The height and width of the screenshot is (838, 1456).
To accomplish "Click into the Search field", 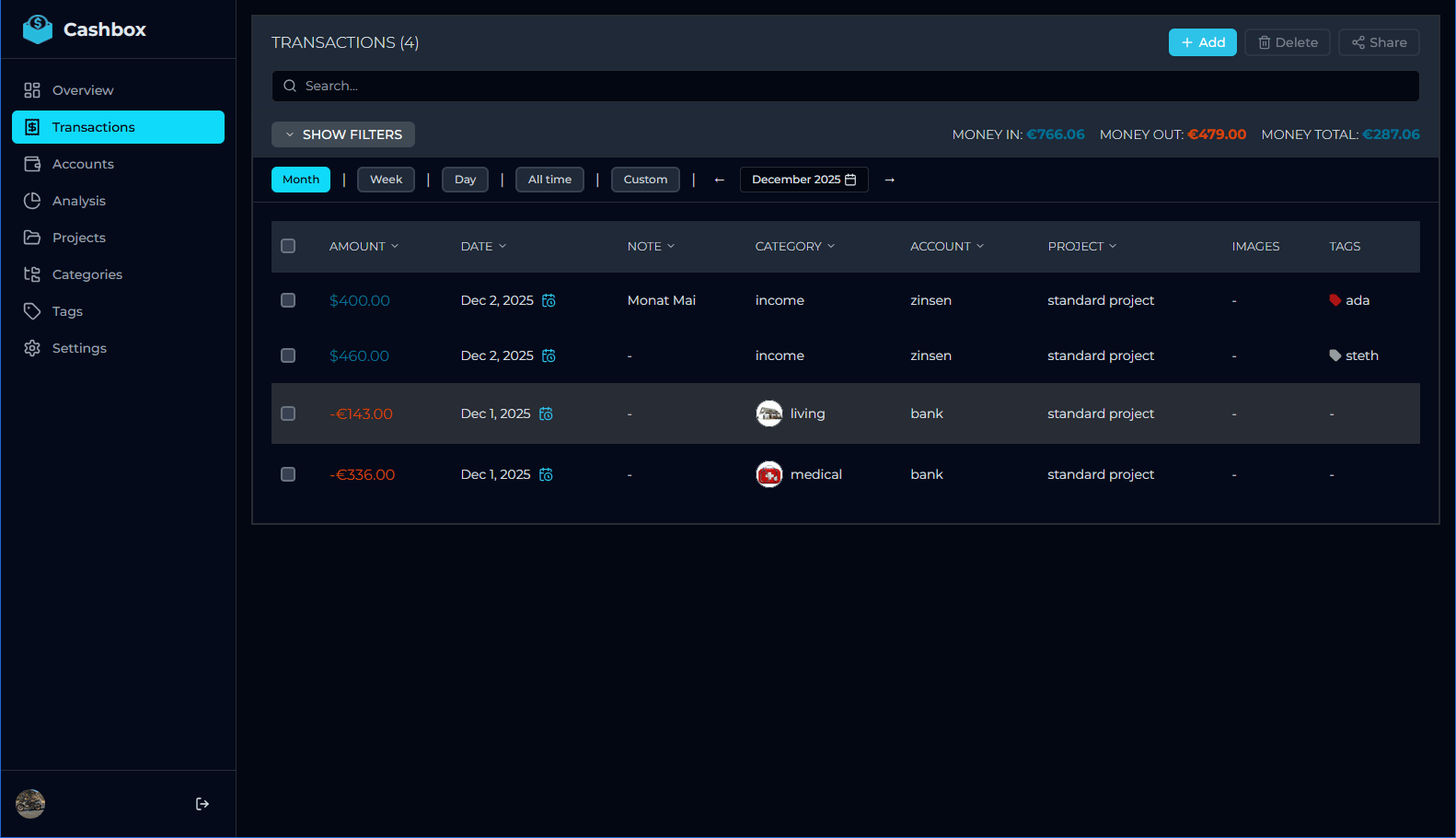I will pyautogui.click(x=845, y=86).
